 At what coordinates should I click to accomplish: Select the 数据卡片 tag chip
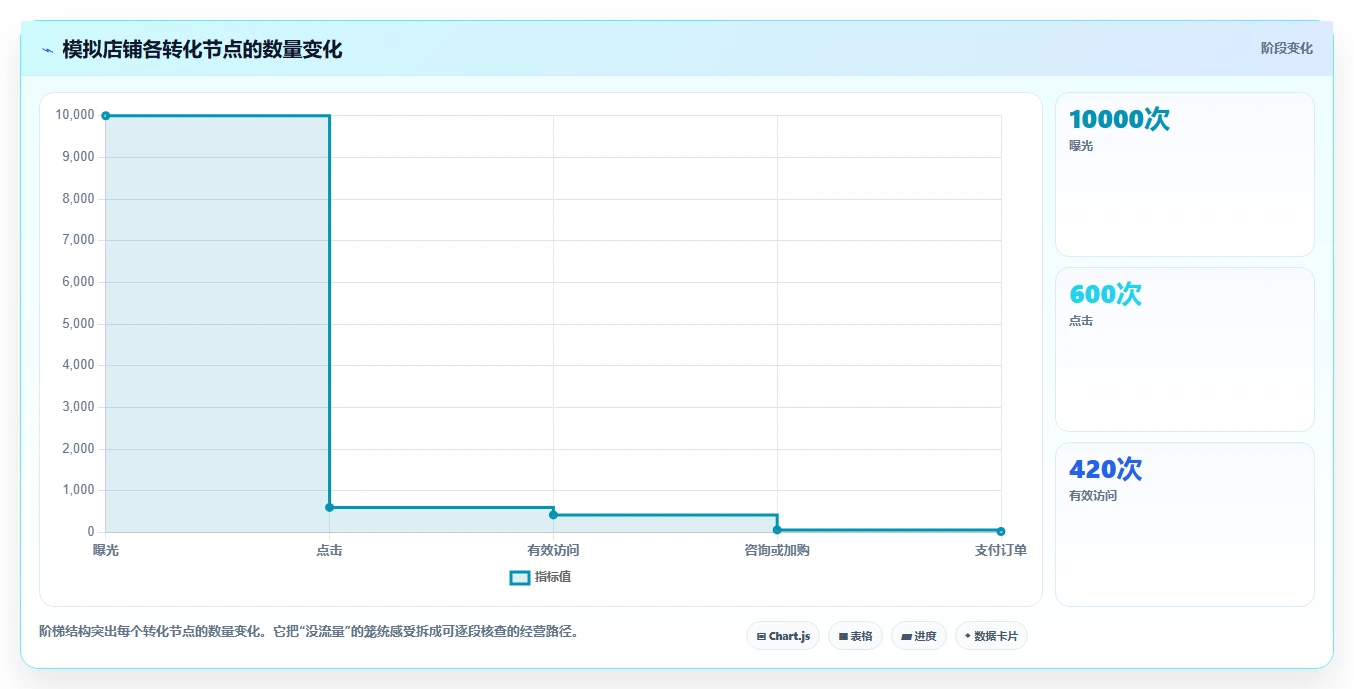pyautogui.click(x=991, y=636)
